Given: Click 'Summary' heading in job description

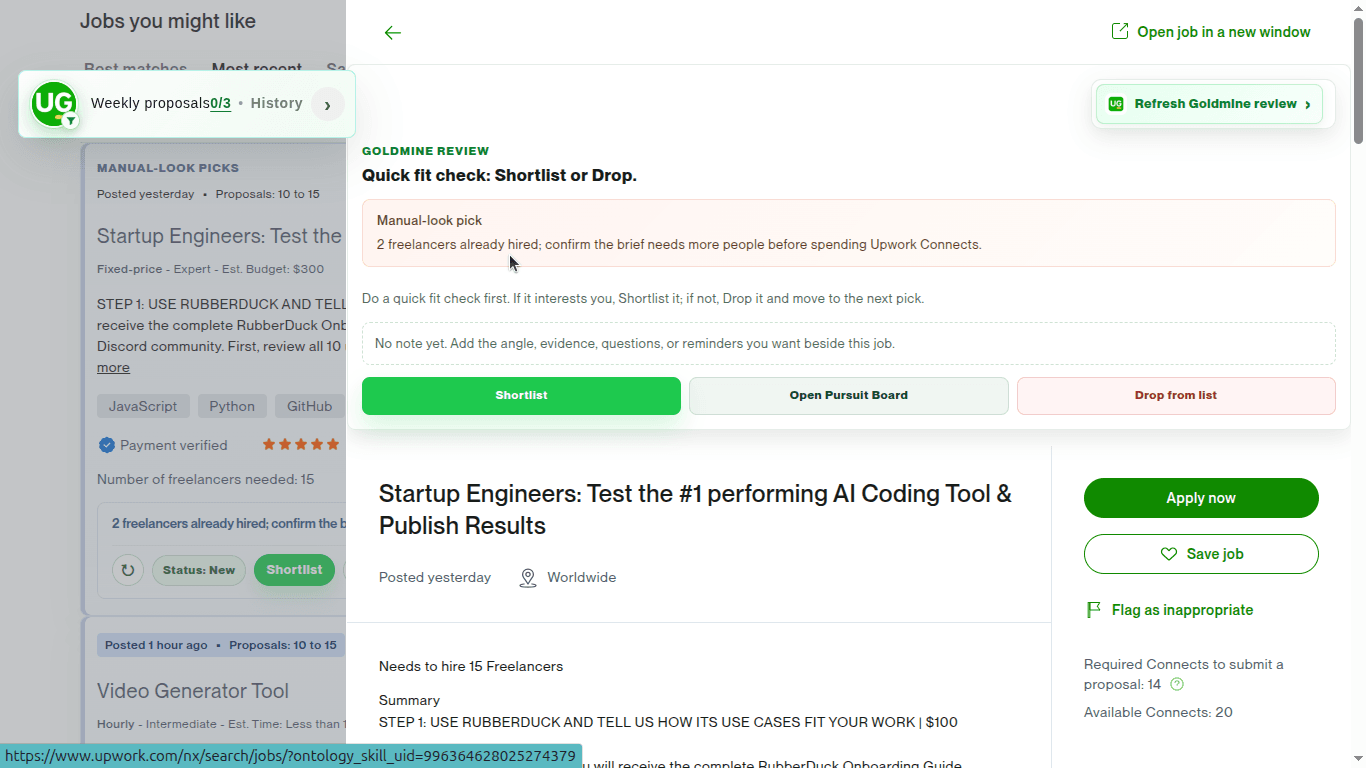Looking at the screenshot, I should pyautogui.click(x=409, y=701).
